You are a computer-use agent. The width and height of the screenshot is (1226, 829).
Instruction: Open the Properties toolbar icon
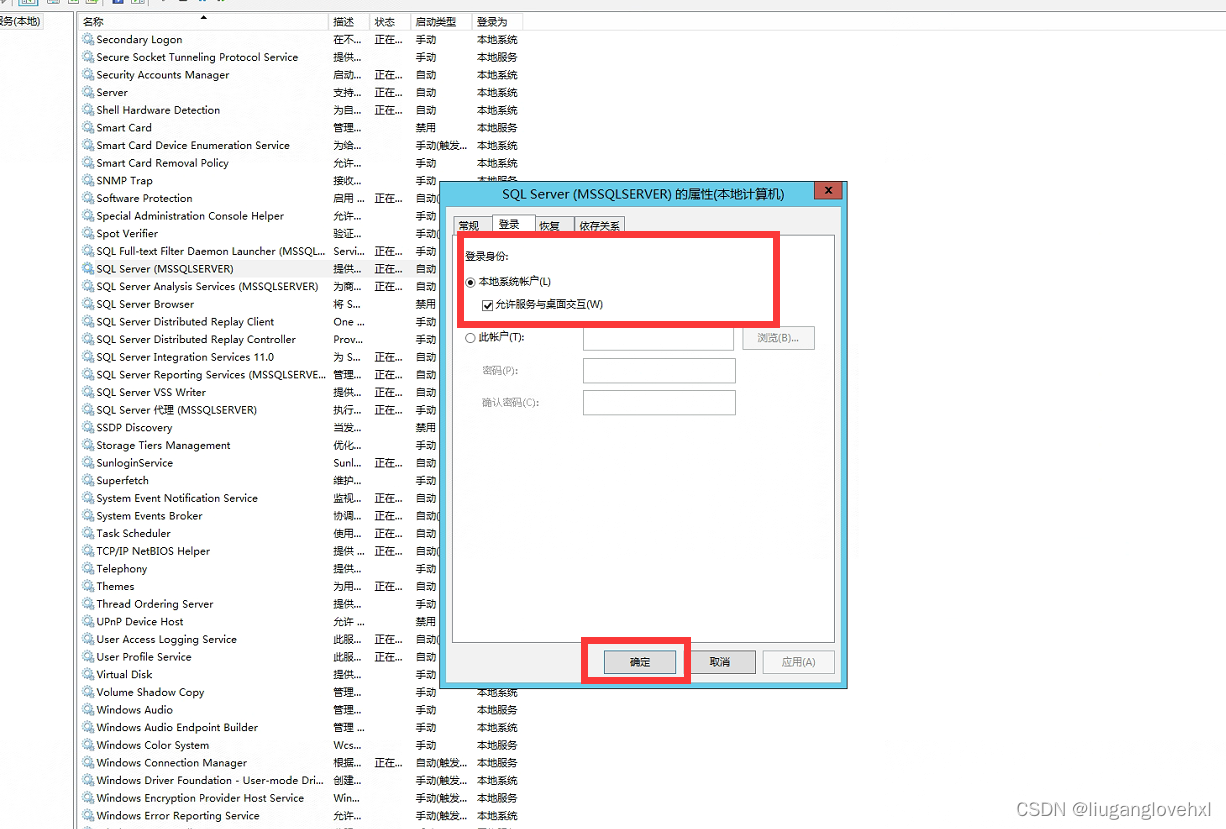(53, 4)
